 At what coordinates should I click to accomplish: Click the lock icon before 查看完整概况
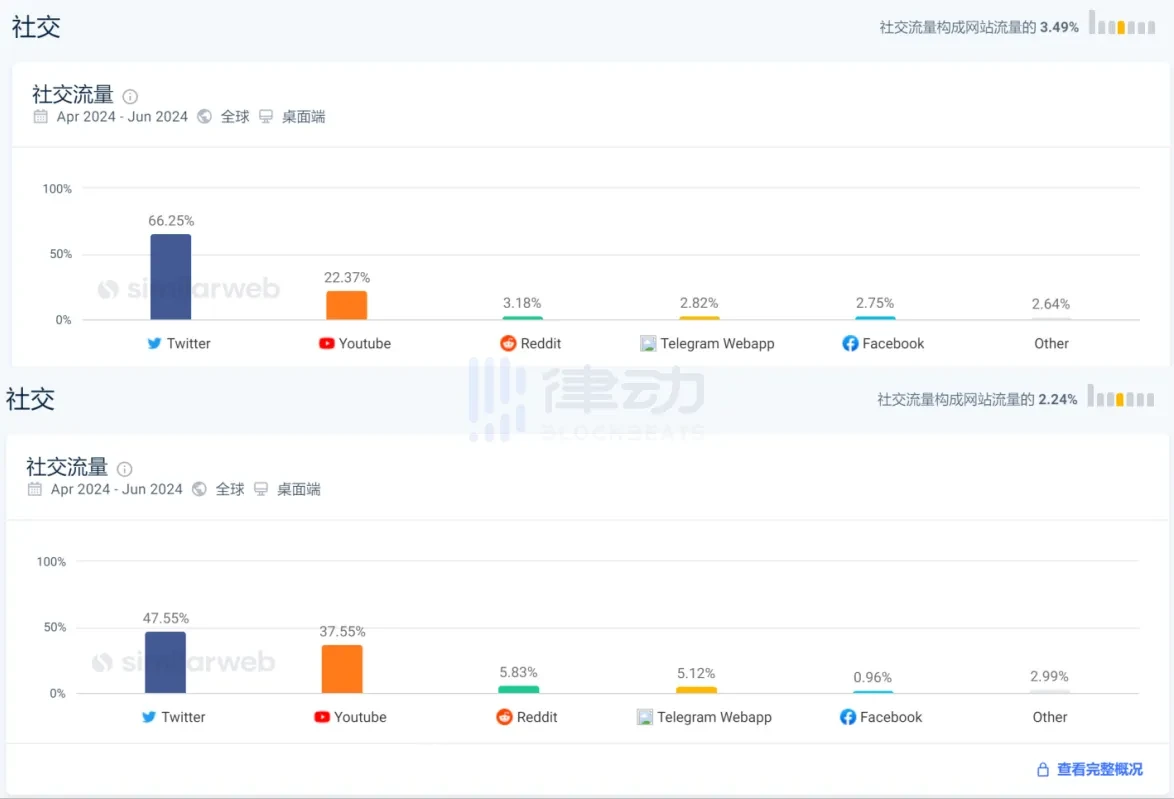[1043, 769]
